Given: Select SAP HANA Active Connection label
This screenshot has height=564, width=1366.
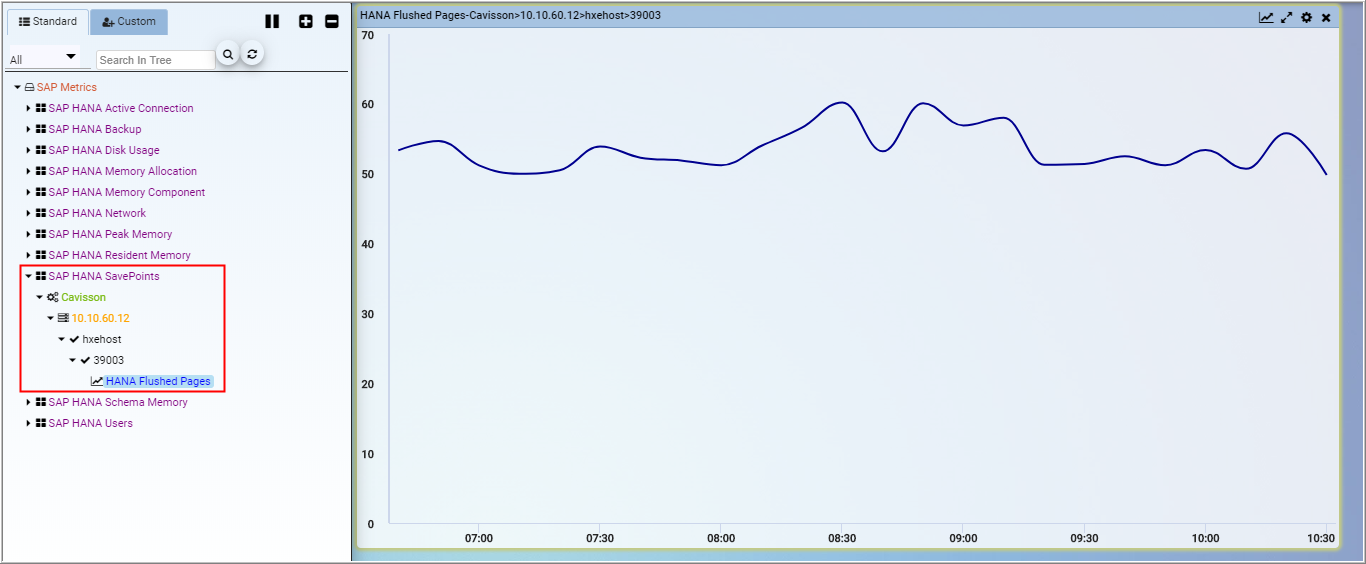Looking at the screenshot, I should tap(121, 108).
